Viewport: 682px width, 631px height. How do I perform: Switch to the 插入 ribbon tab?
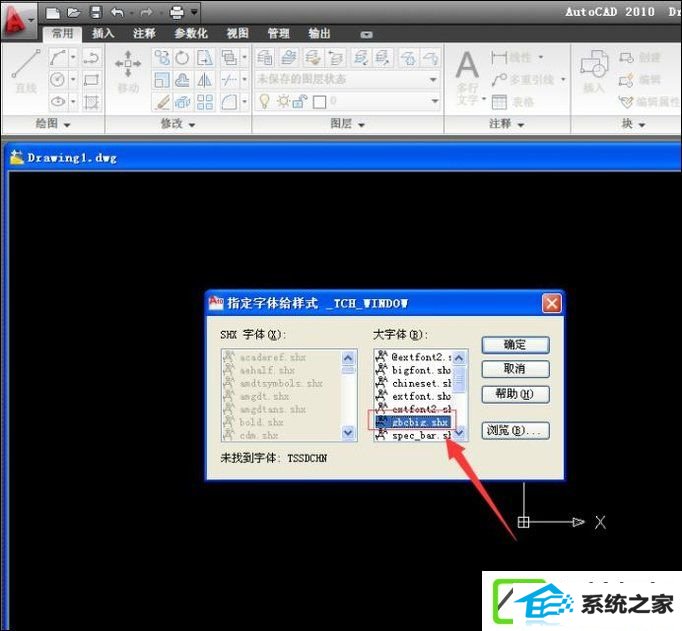[x=103, y=33]
